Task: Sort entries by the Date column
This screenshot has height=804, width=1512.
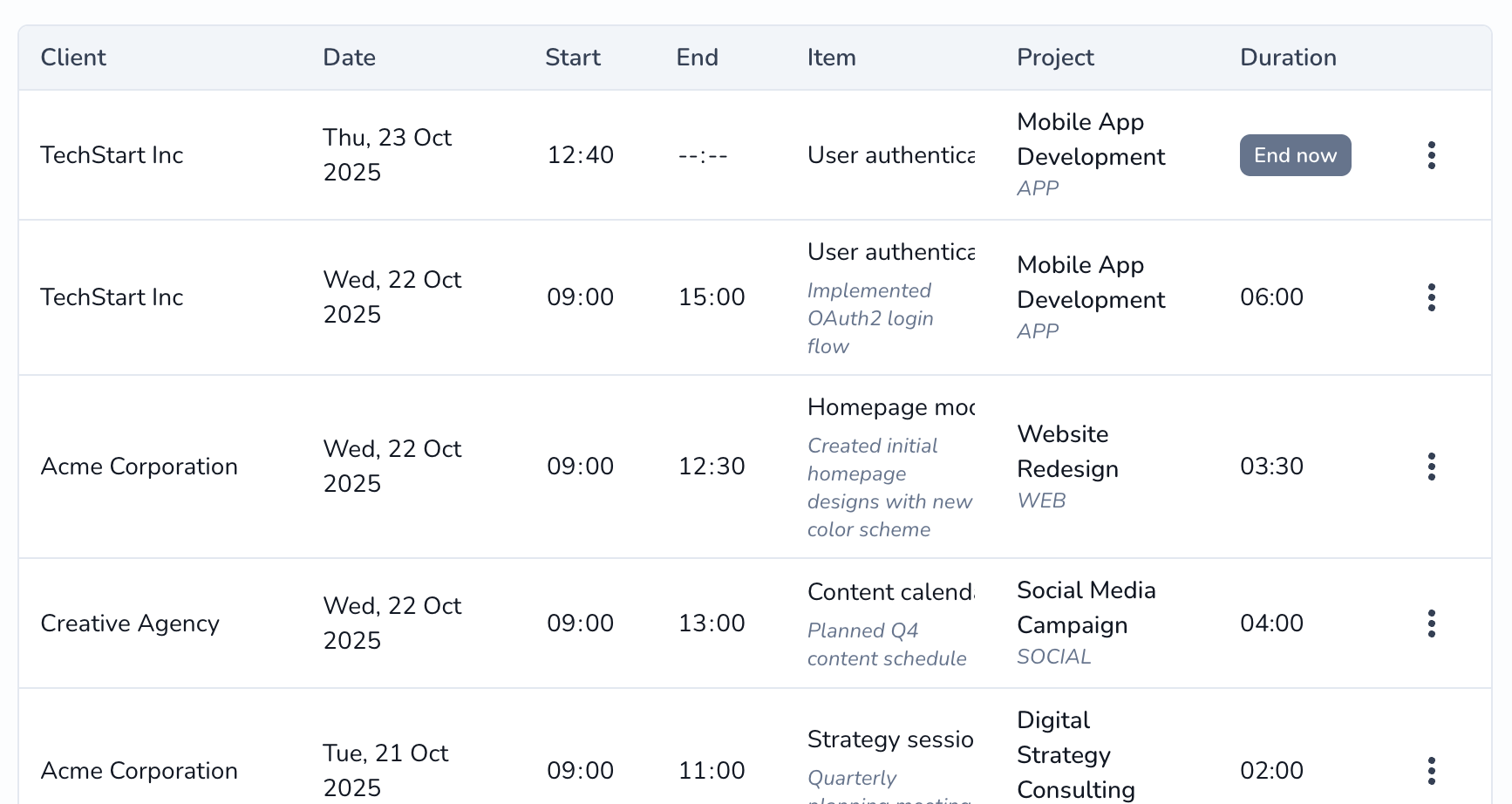Action: (x=349, y=57)
